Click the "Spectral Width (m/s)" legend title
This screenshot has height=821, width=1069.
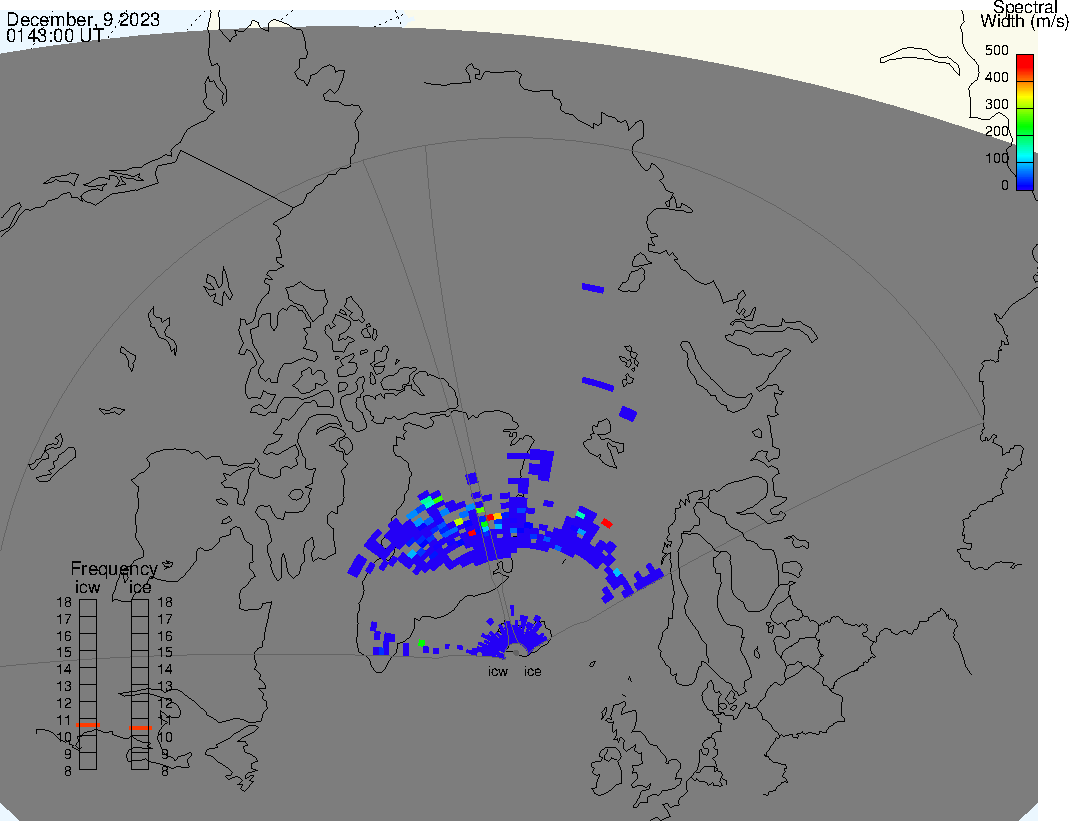pyautogui.click(x=1024, y=14)
